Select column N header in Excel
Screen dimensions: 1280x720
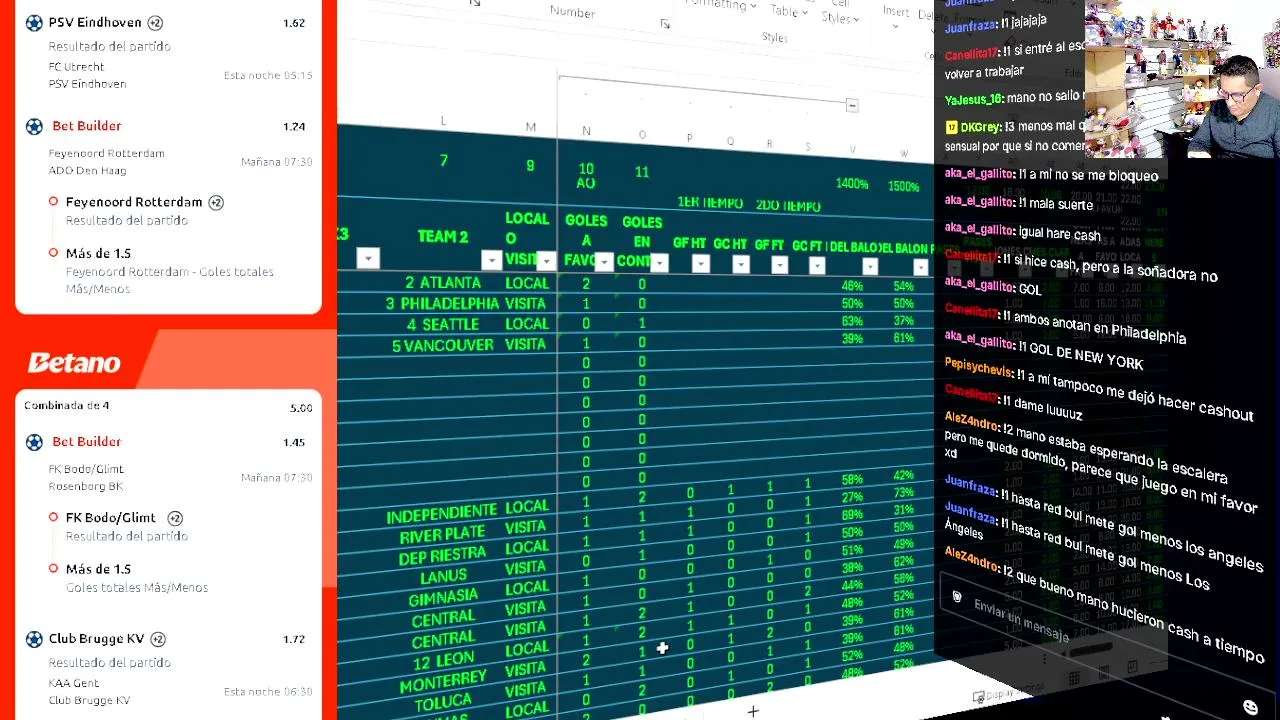point(586,131)
